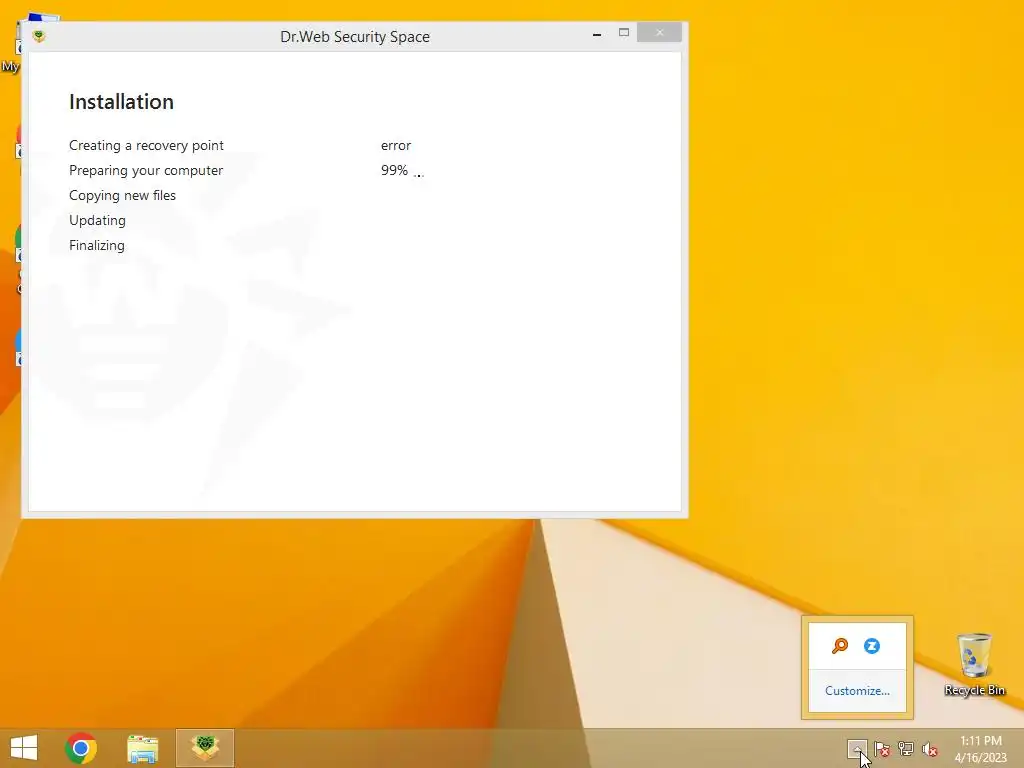1024x768 pixels.
Task: Click the Installation heading
Action: click(x=121, y=102)
